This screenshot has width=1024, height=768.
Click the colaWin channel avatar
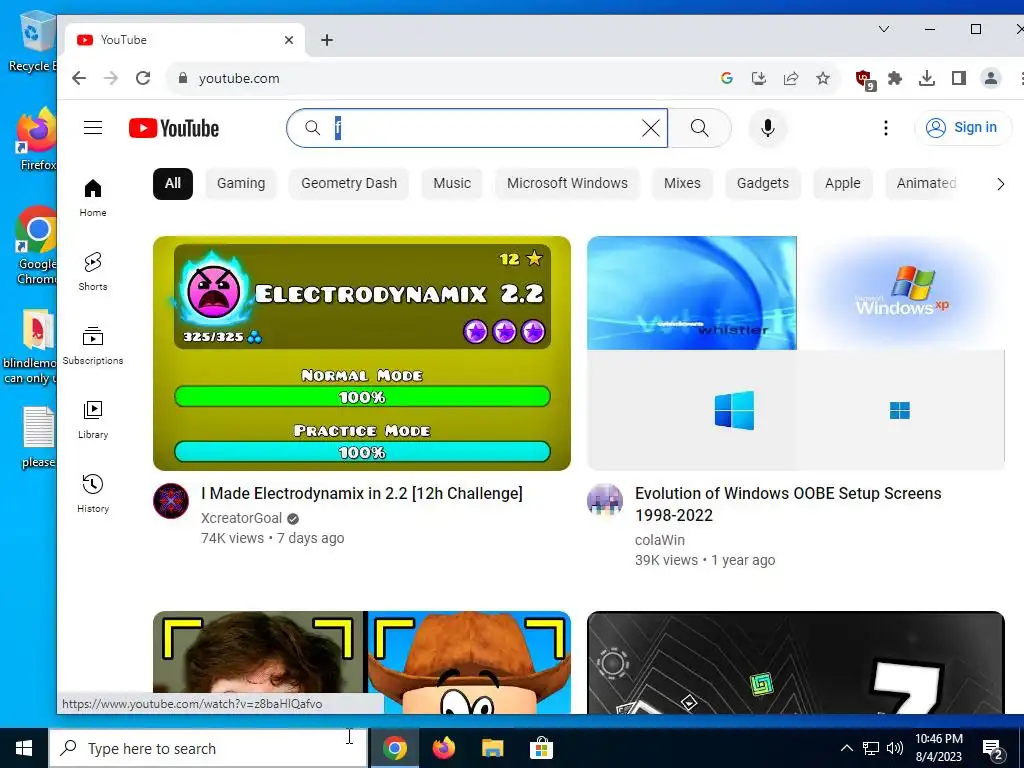[605, 501]
